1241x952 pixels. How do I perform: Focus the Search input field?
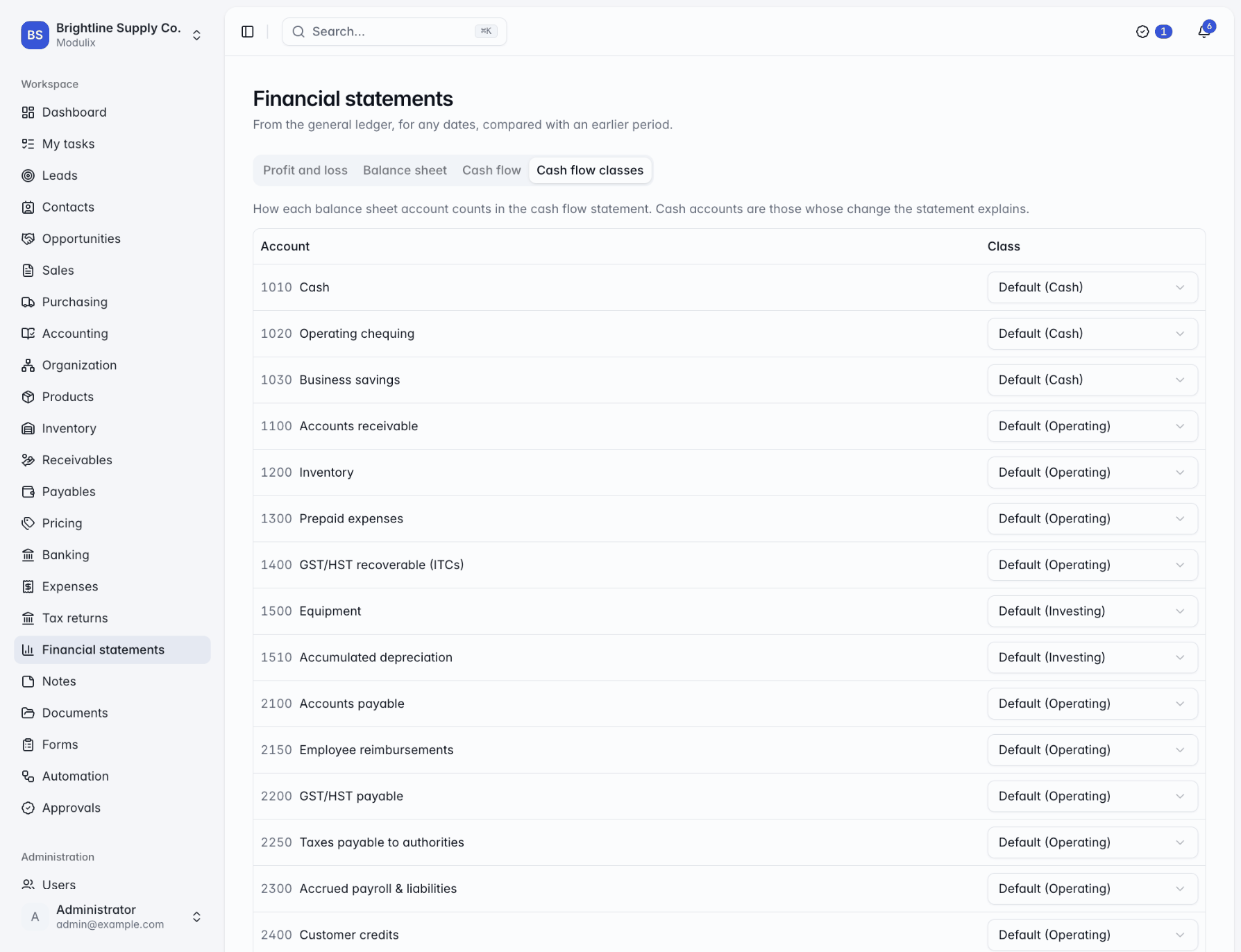click(394, 31)
